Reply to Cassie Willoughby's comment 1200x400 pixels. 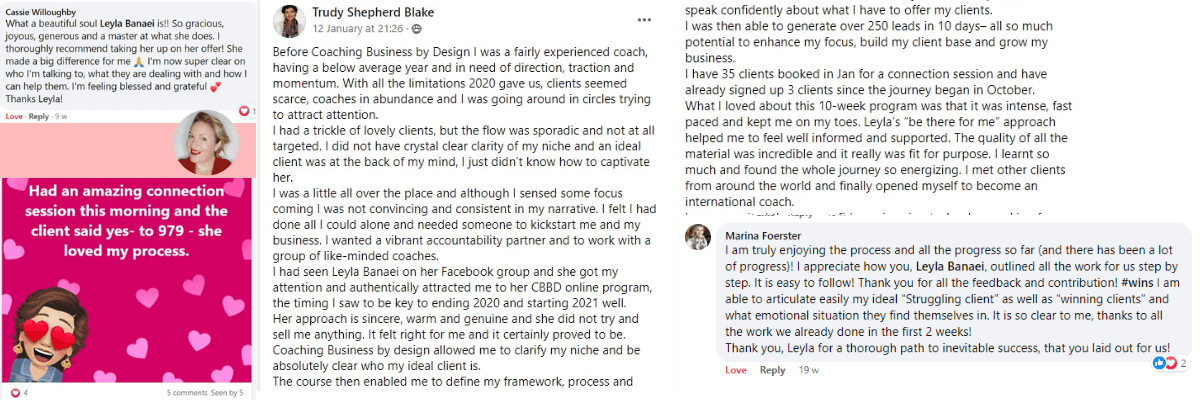click(x=38, y=116)
